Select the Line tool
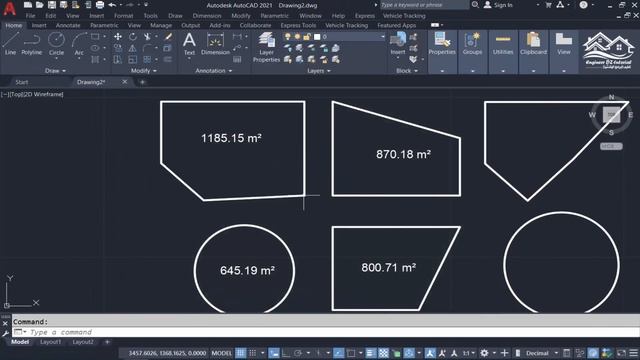 click(10, 44)
